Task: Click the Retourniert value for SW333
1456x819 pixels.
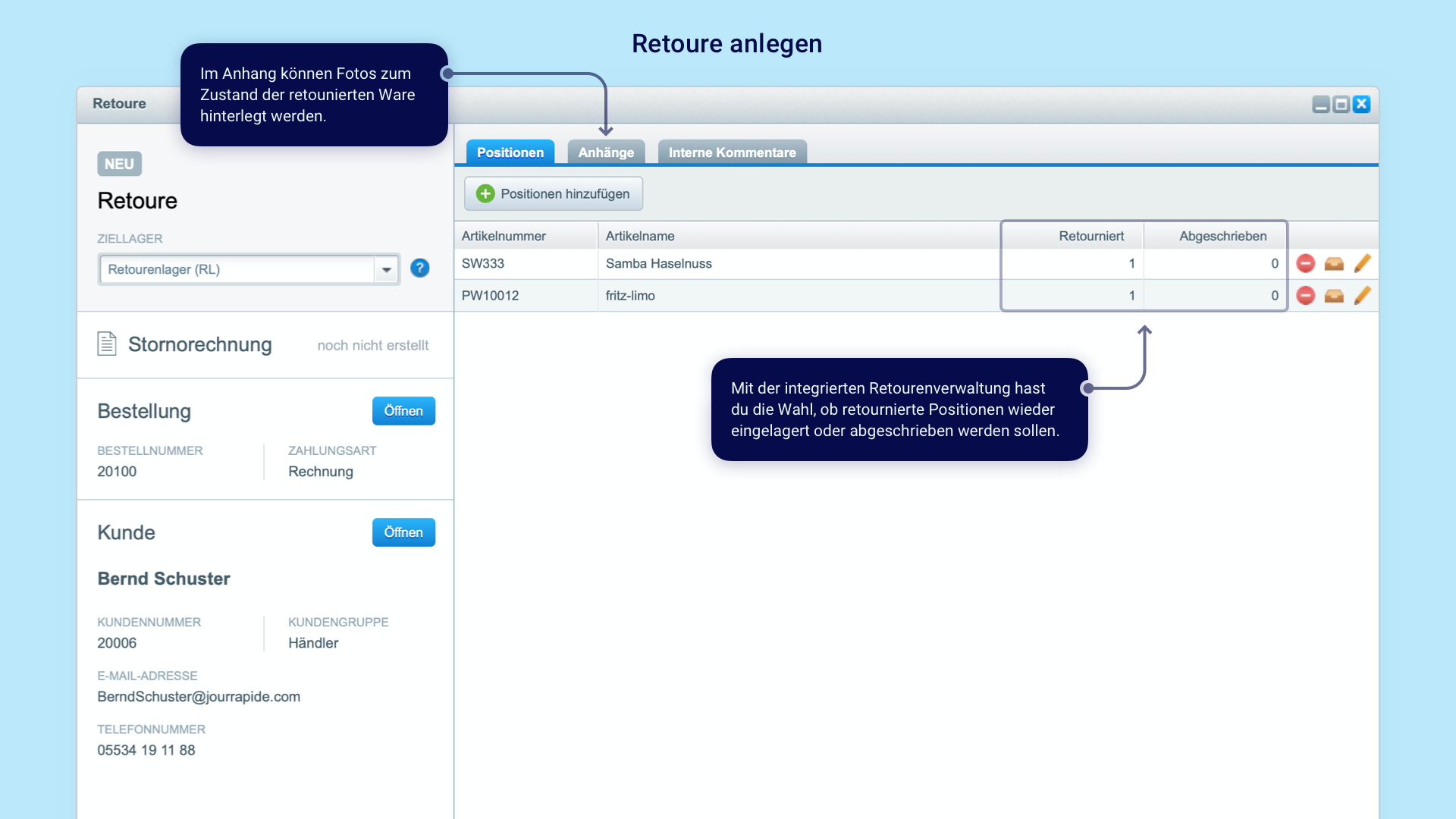Action: pos(1072,264)
